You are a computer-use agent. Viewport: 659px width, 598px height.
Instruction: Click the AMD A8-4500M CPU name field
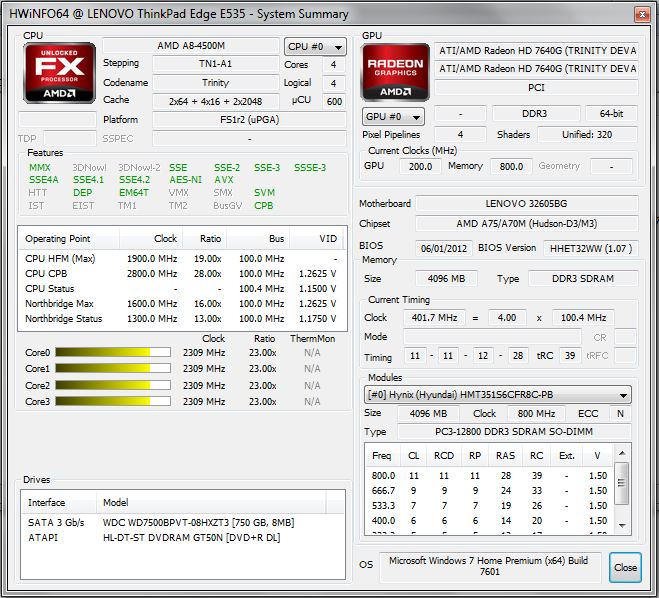[191, 45]
